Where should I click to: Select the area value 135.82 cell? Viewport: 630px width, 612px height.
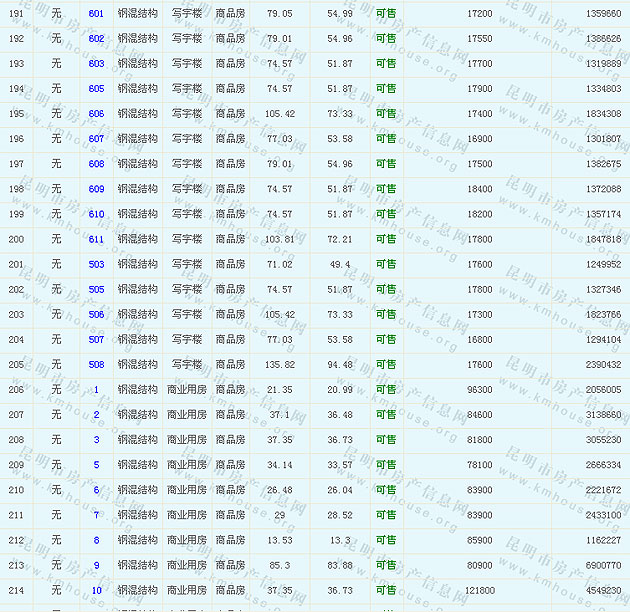pos(279,365)
